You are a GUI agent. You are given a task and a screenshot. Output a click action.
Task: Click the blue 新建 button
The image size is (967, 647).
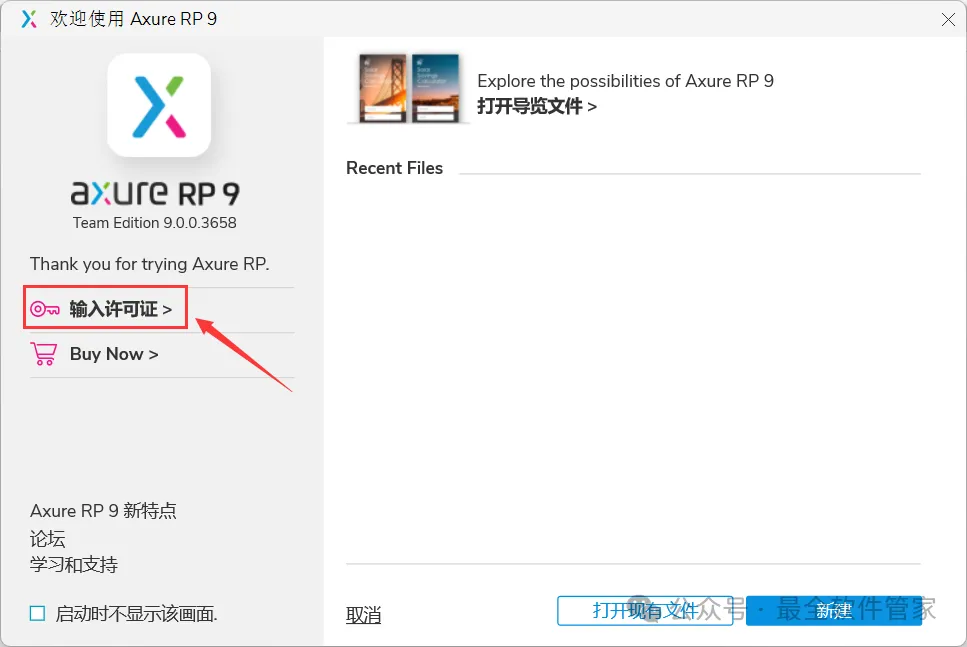(x=834, y=611)
